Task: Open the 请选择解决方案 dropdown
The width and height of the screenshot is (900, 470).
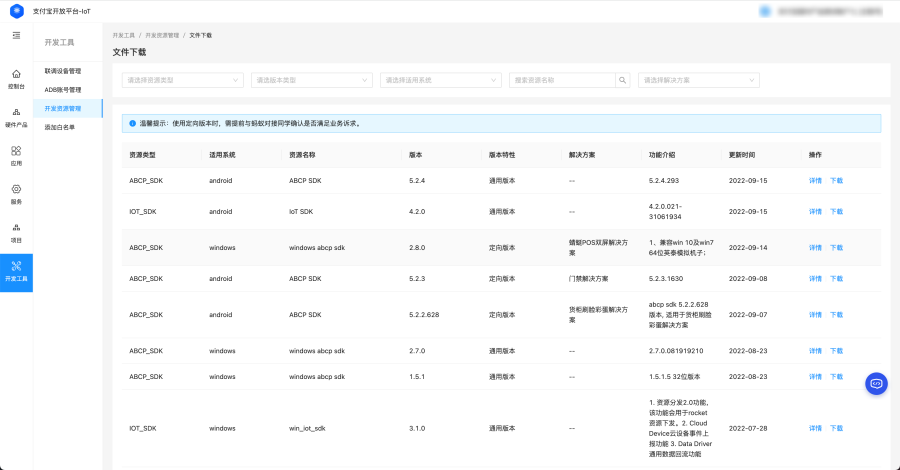Action: pyautogui.click(x=699, y=80)
